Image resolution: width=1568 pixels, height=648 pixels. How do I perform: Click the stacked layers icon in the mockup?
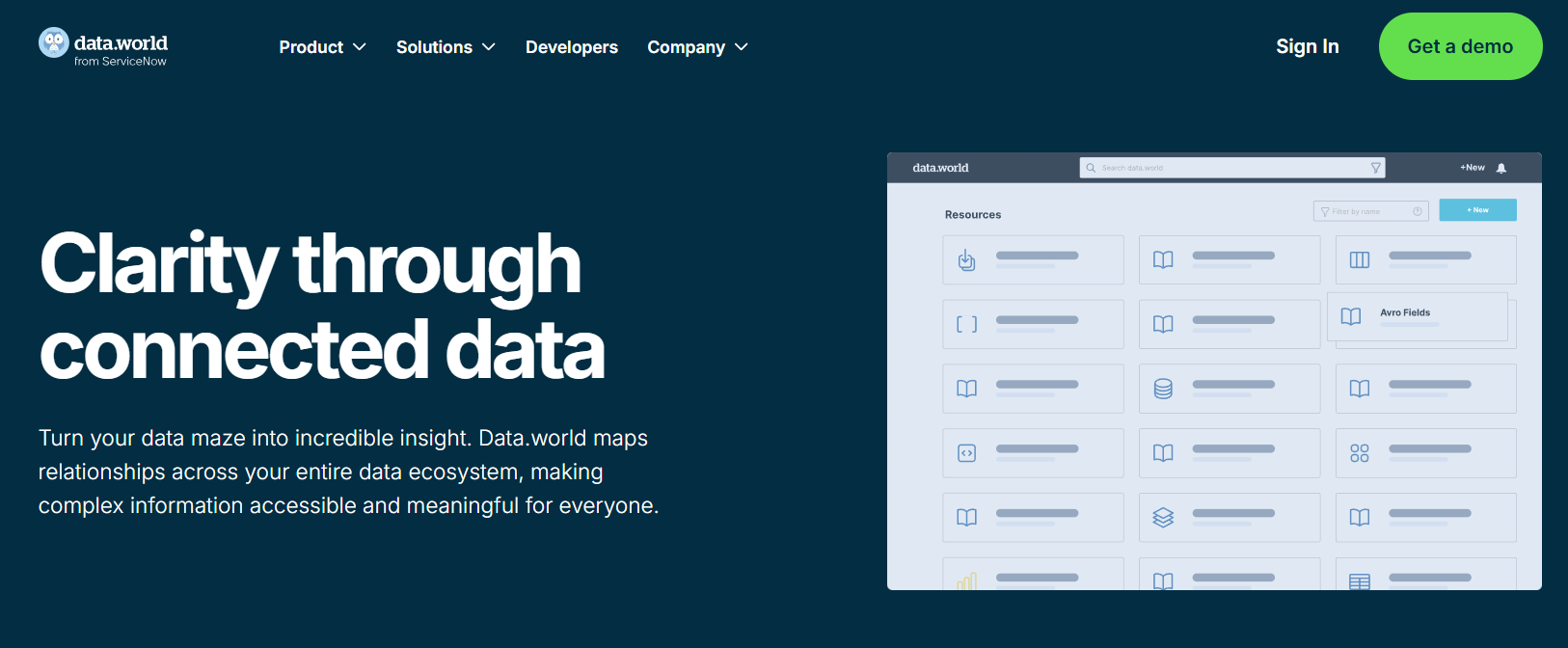pos(1164,518)
